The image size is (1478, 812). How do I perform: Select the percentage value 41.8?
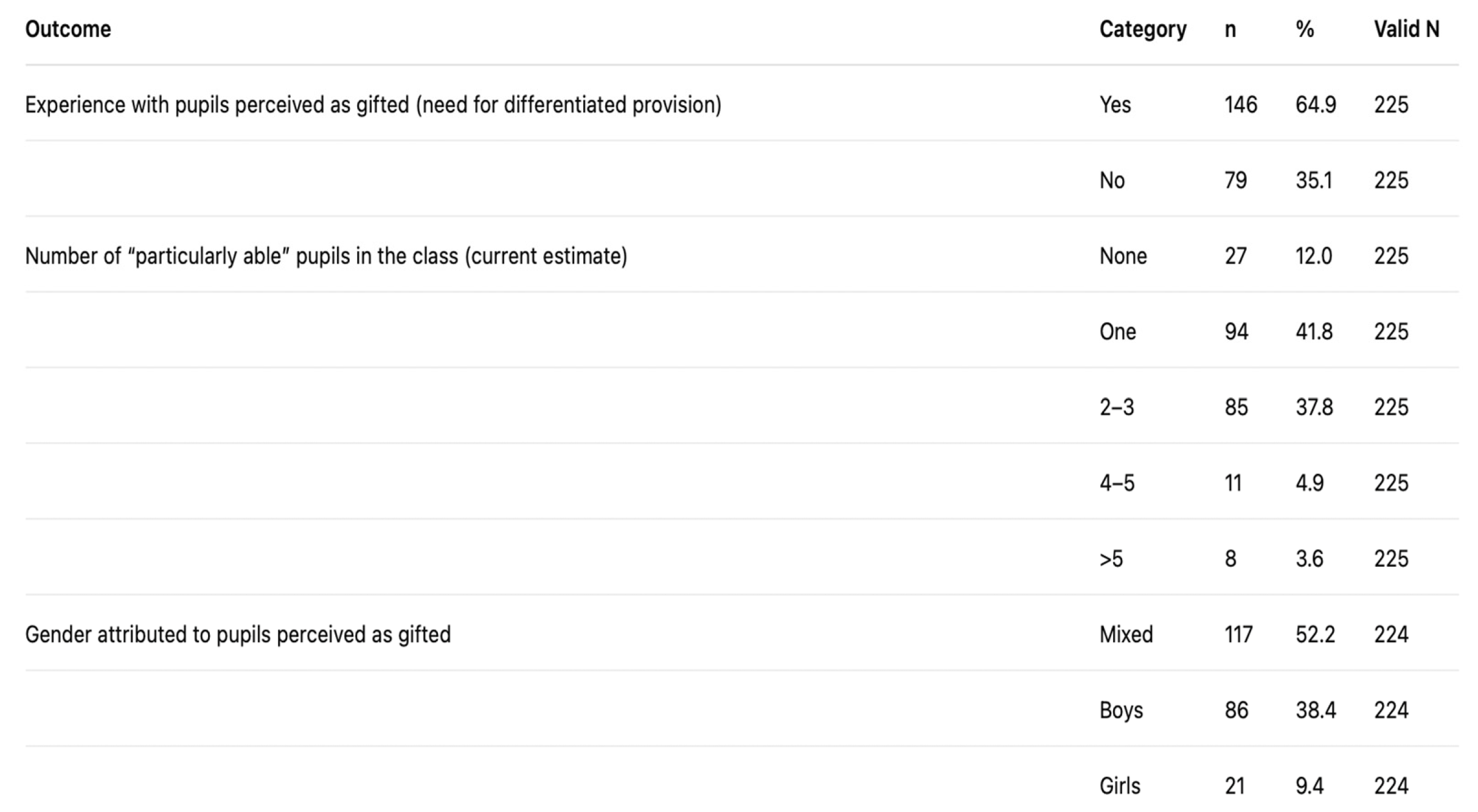(x=1314, y=331)
